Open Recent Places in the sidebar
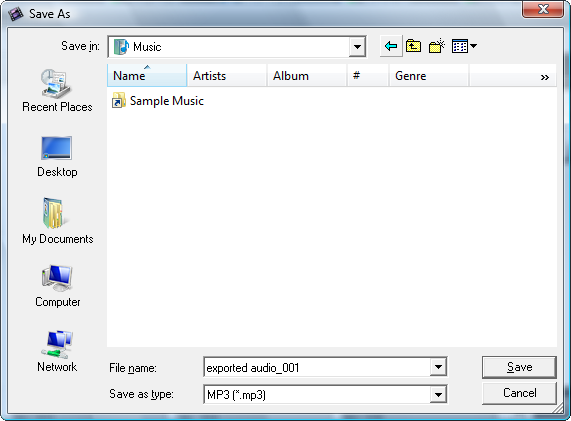This screenshot has width=571, height=421. [x=57, y=91]
